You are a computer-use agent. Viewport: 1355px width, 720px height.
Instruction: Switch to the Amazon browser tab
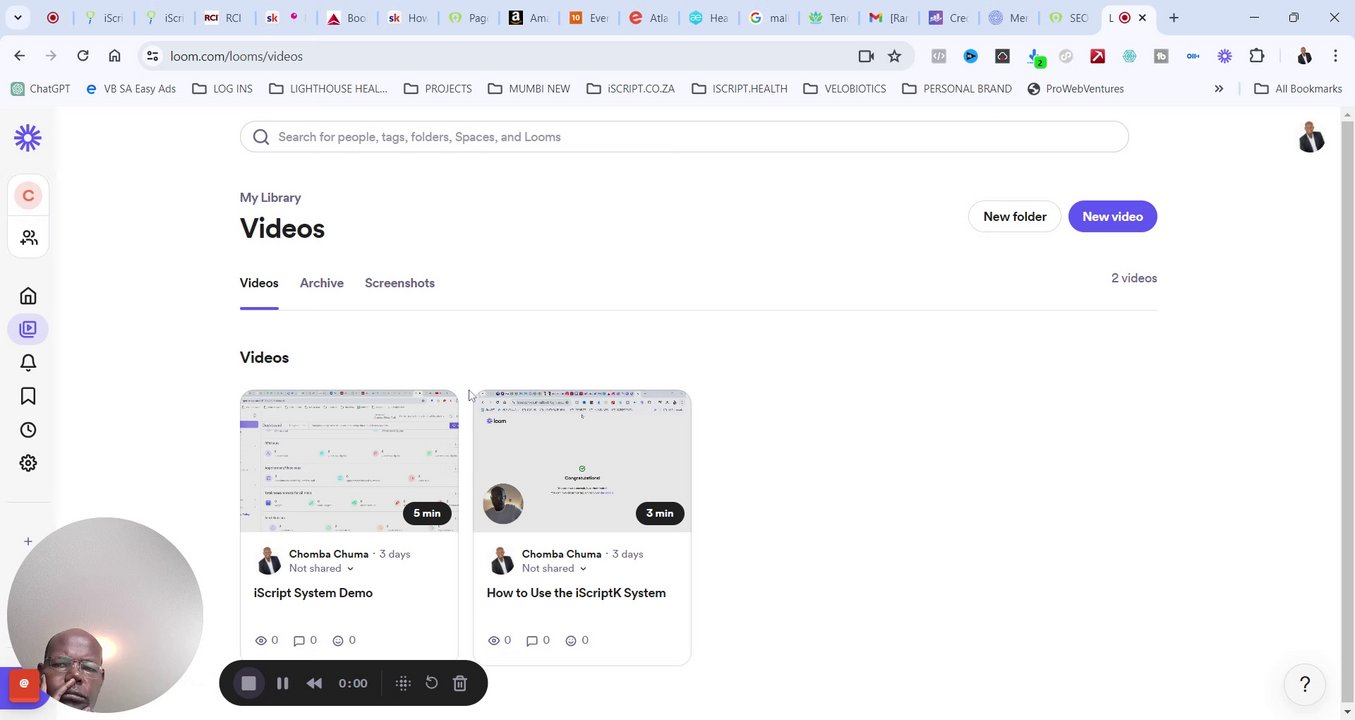pyautogui.click(x=529, y=18)
